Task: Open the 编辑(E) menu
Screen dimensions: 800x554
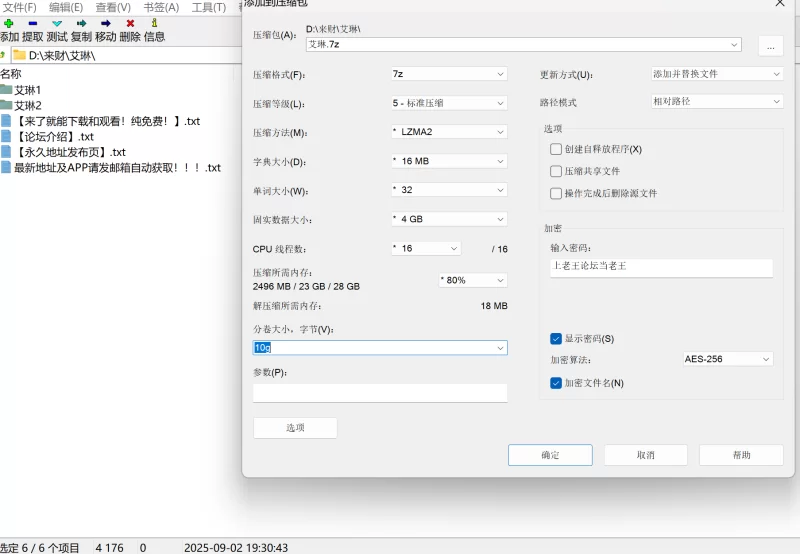Action: pos(66,7)
